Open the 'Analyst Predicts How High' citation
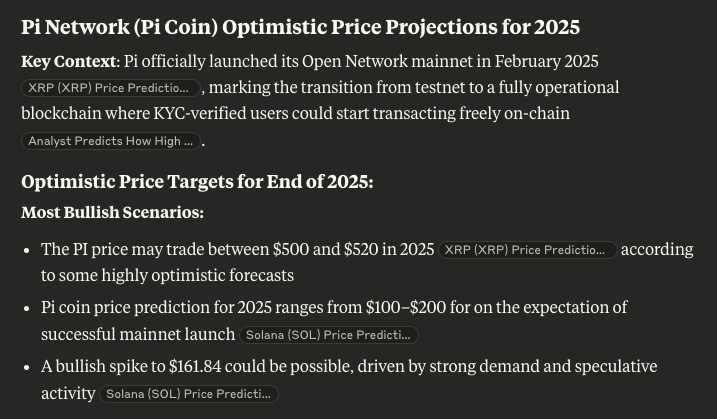The width and height of the screenshot is (717, 419). (111, 141)
